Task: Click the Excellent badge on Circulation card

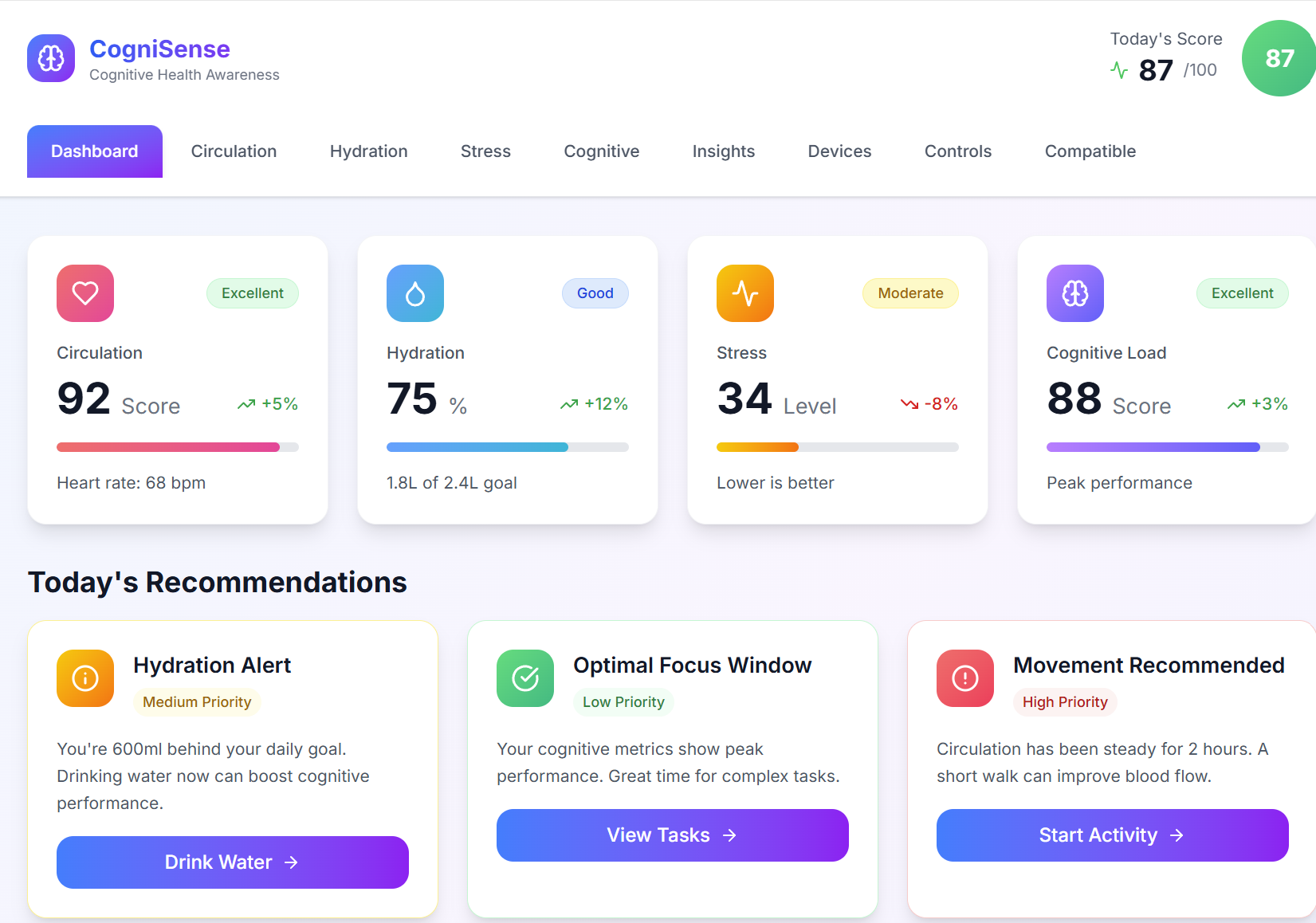Action: click(253, 293)
